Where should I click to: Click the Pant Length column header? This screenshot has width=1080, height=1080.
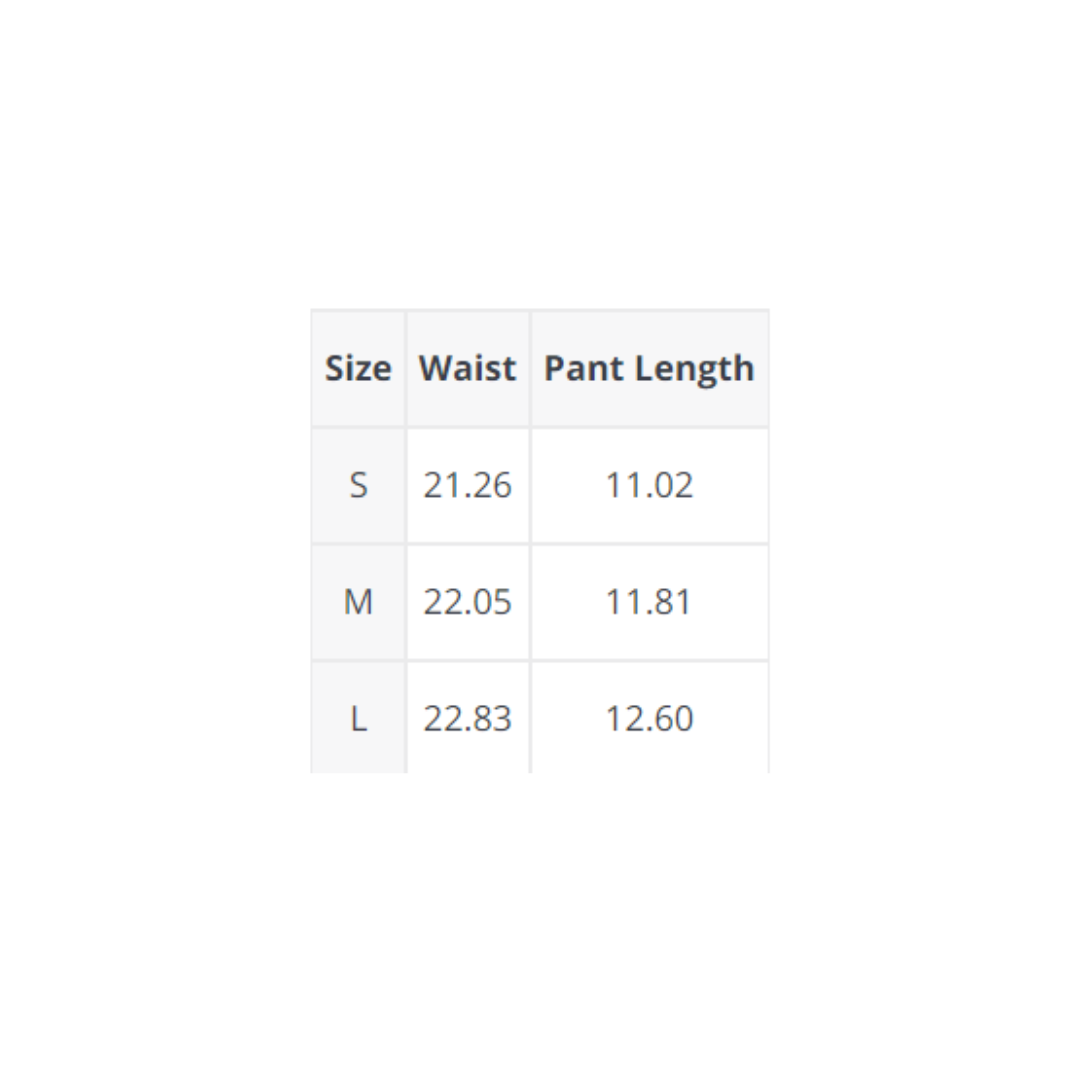(649, 369)
